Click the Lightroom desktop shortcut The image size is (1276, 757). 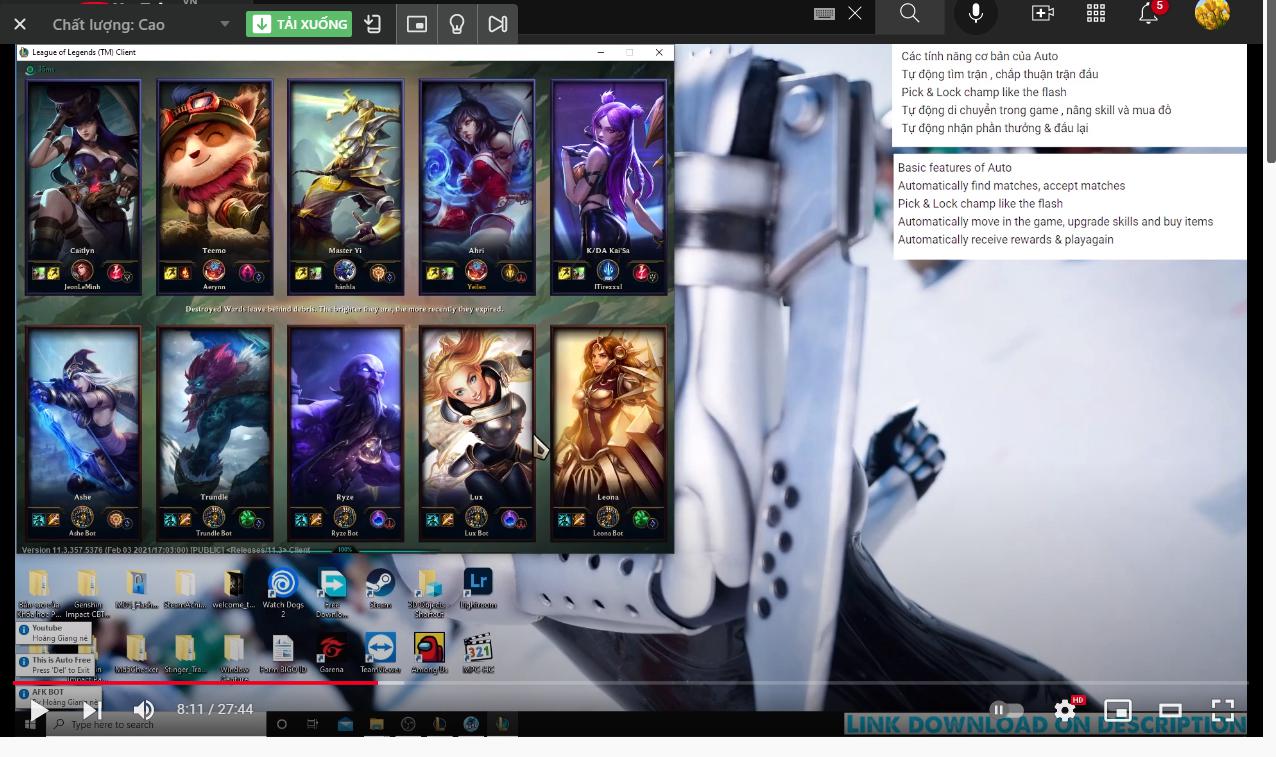pyautogui.click(x=478, y=589)
